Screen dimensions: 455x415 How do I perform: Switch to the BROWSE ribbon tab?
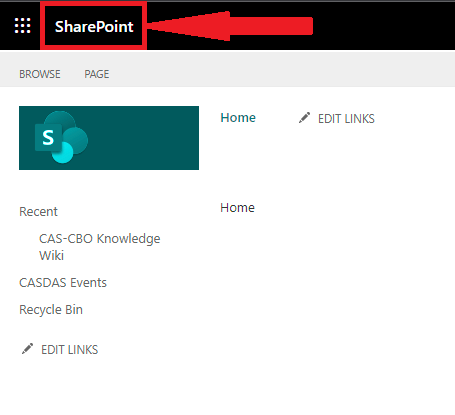pos(40,74)
